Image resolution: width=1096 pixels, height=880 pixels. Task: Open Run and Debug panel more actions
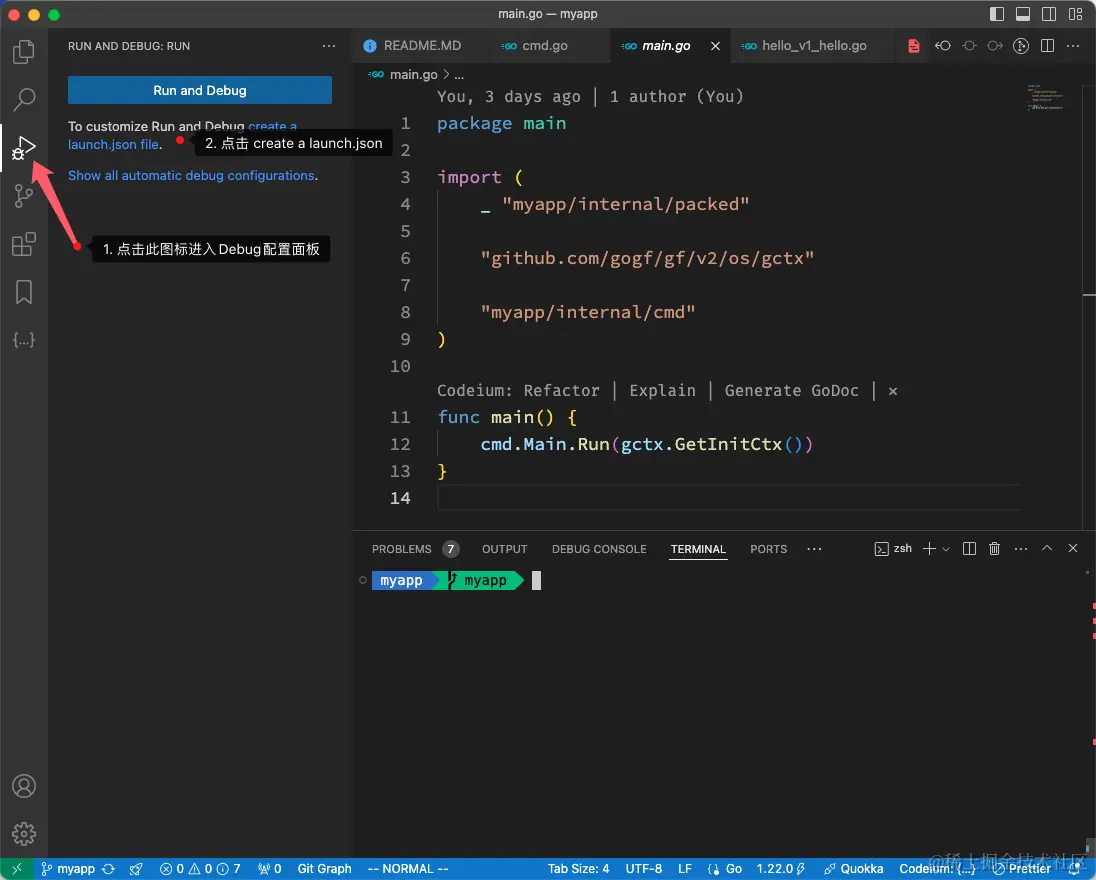pyautogui.click(x=329, y=46)
